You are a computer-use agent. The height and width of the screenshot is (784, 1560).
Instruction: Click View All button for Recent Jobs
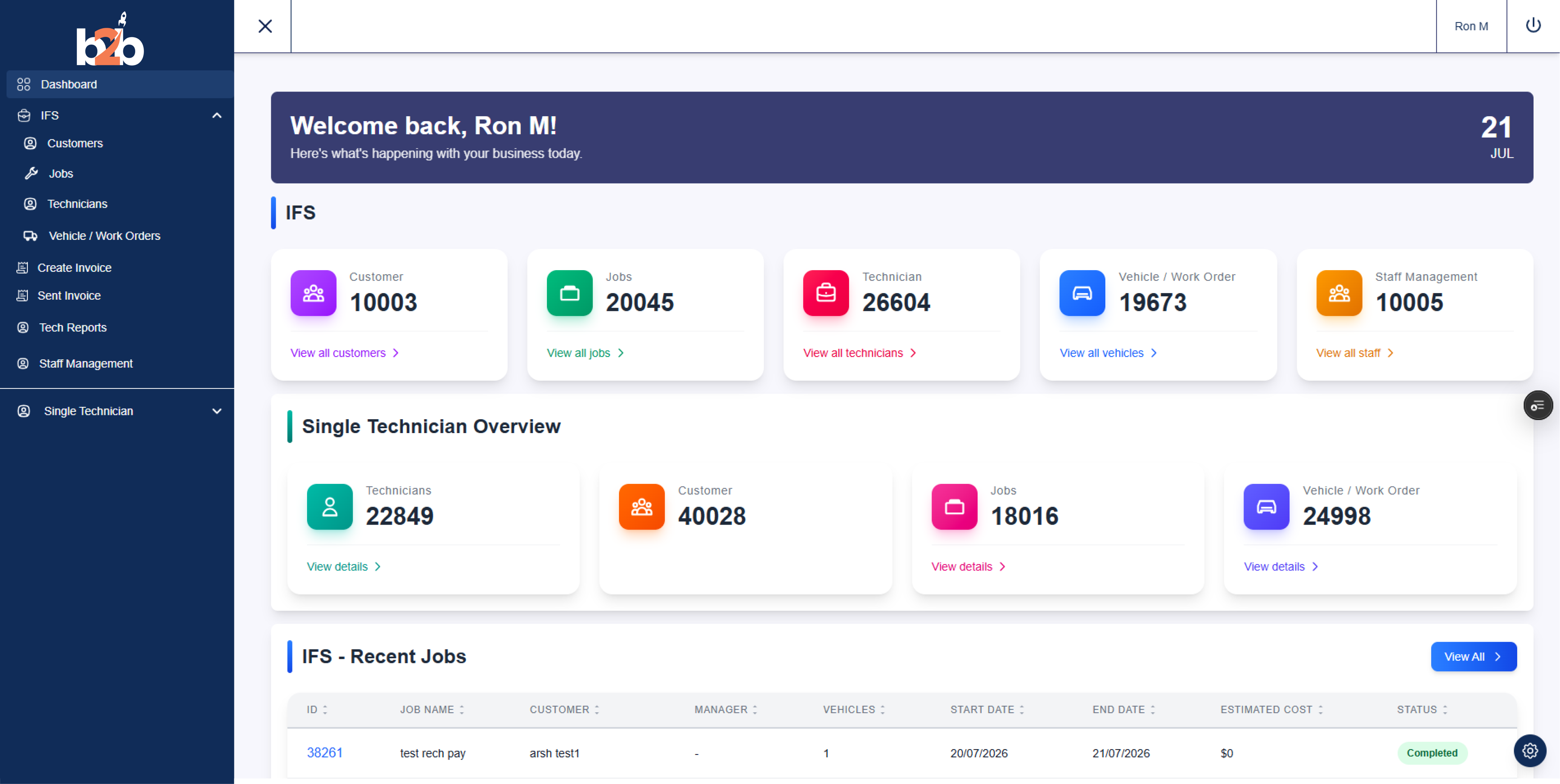click(1473, 656)
